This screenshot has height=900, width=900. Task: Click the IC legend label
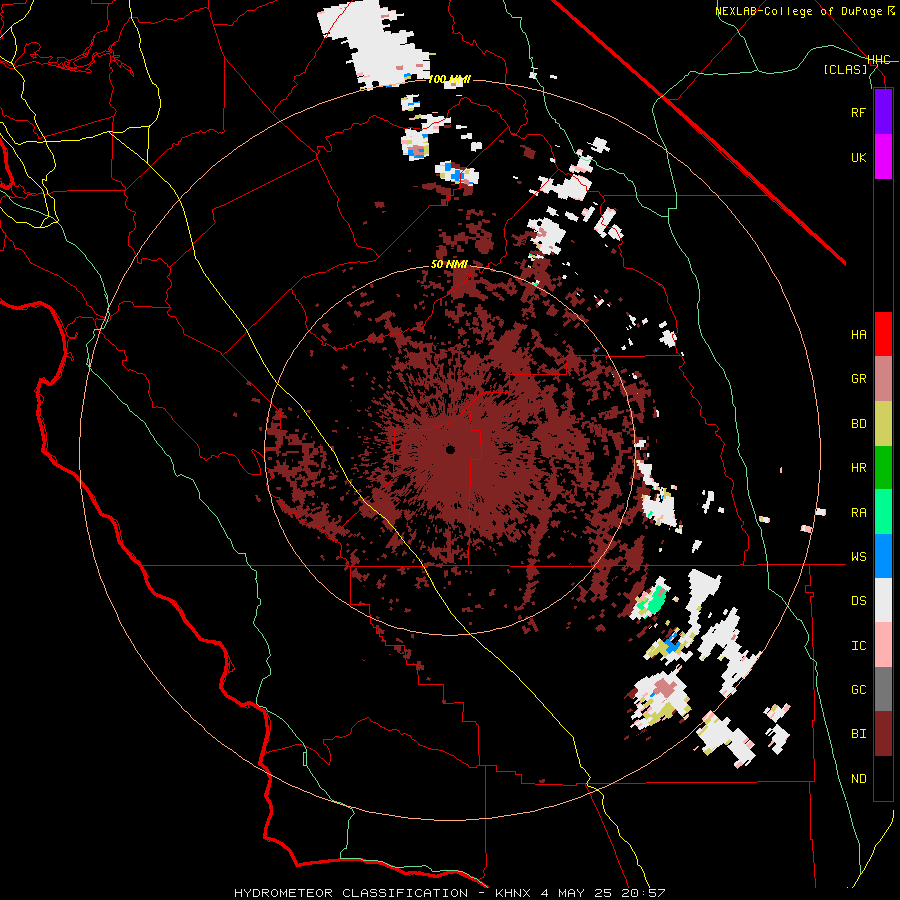click(858, 645)
